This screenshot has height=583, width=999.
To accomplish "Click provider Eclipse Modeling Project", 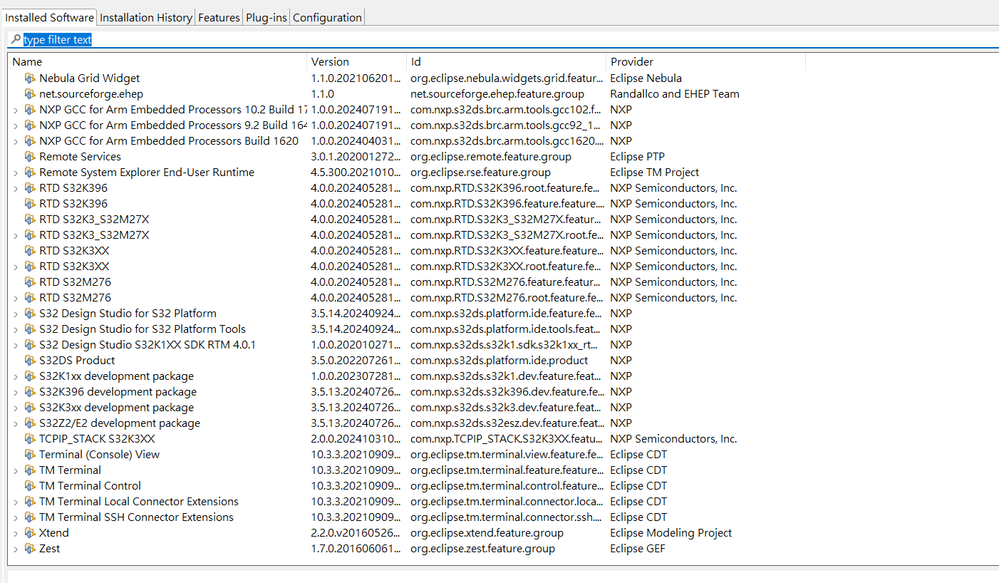I will pos(671,533).
